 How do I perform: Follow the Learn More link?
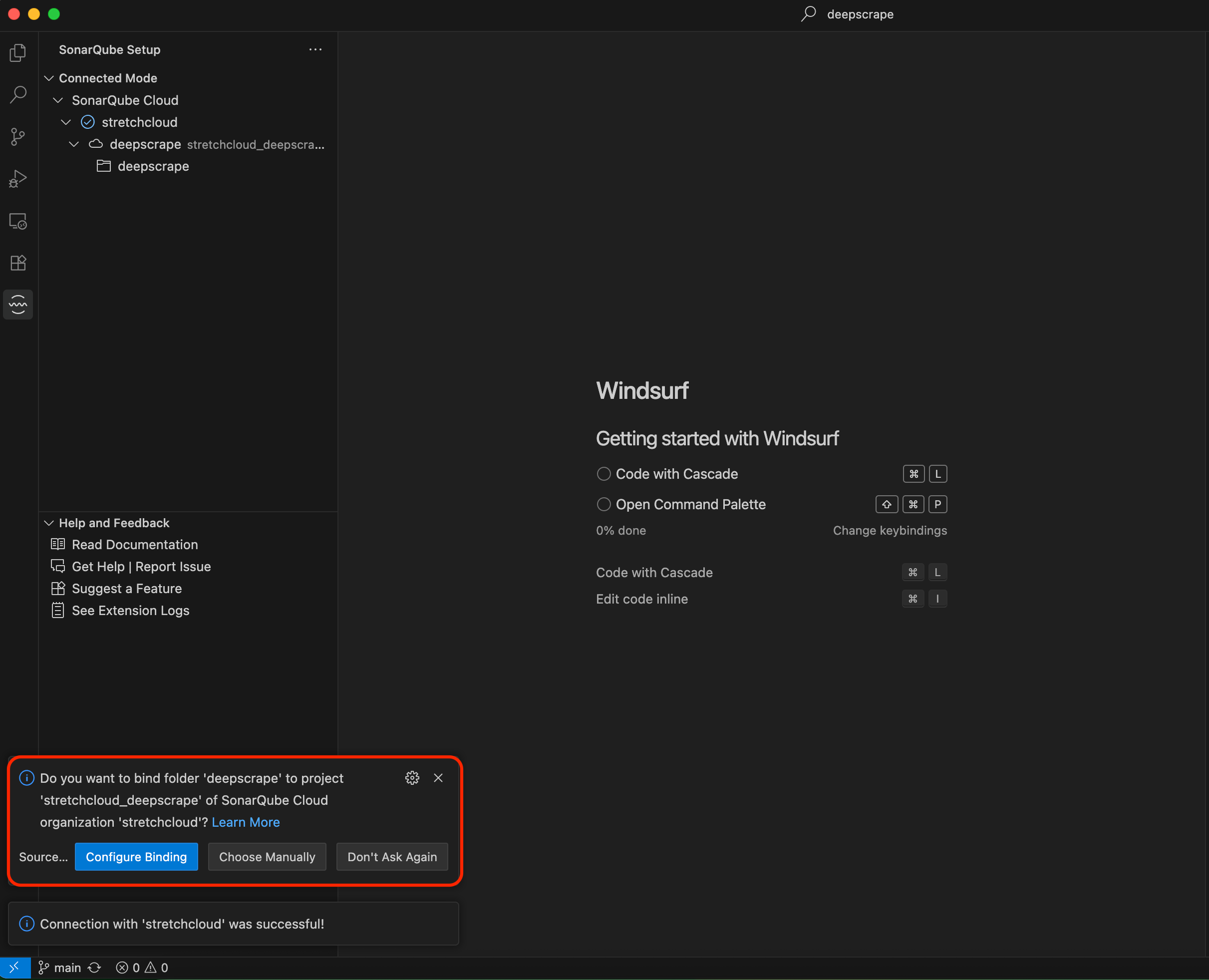246,822
